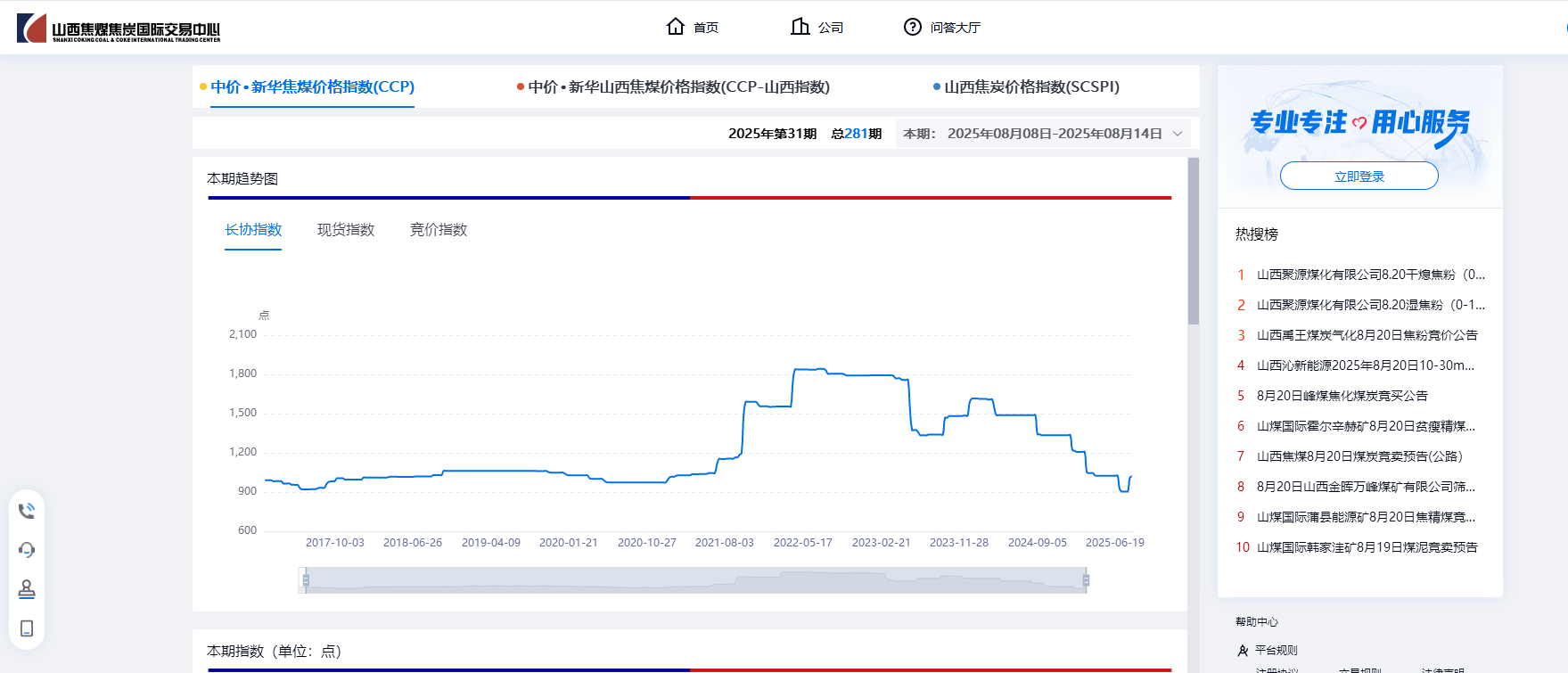The image size is (1568, 673).
Task: Click the company building icon beside 公司
Action: (x=800, y=27)
